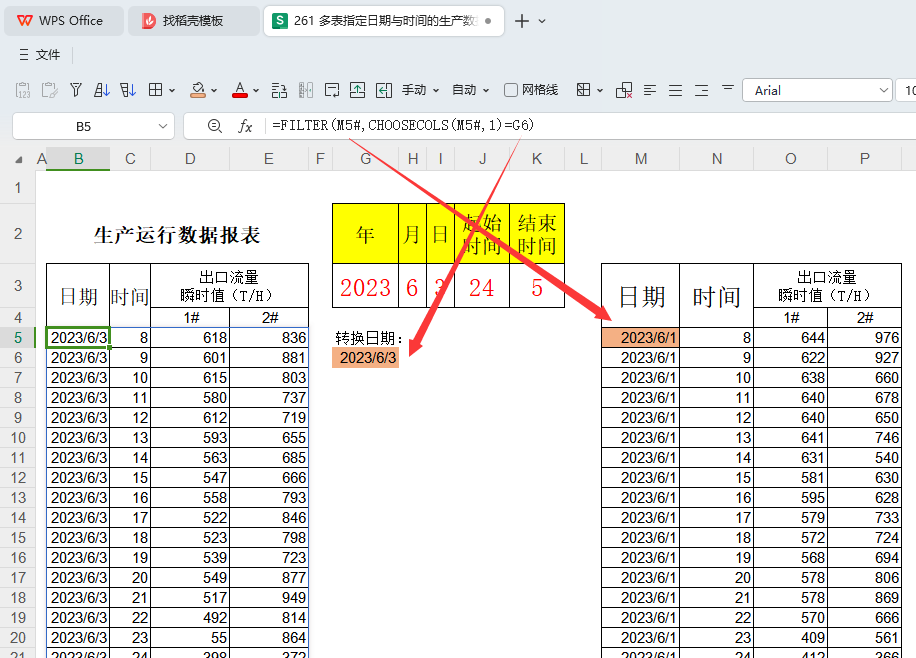Viewport: 916px width, 658px height.
Task: Select the red 24 start time cell
Action: pos(482,287)
